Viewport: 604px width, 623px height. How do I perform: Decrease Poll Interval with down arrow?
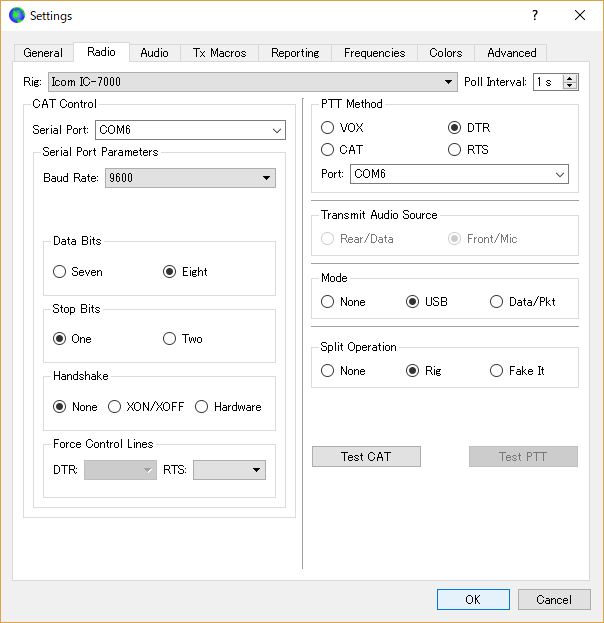click(570, 86)
